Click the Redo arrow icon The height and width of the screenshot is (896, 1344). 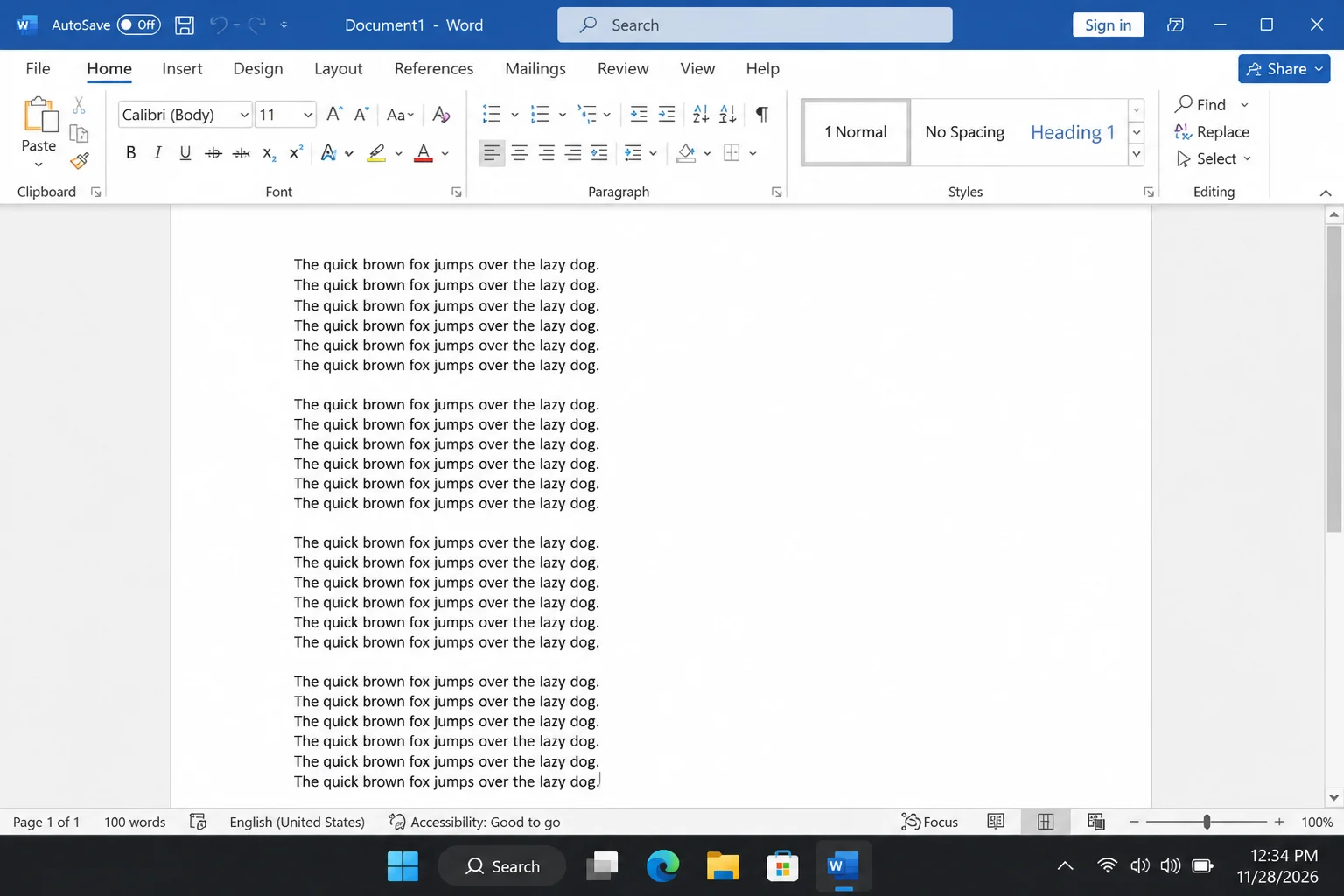pos(256,24)
